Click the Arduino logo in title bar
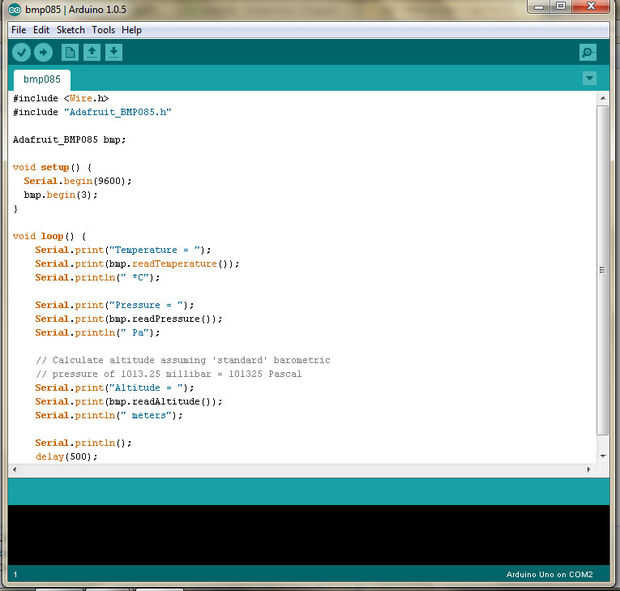Viewport: 620px width, 591px height. pyautogui.click(x=15, y=9)
